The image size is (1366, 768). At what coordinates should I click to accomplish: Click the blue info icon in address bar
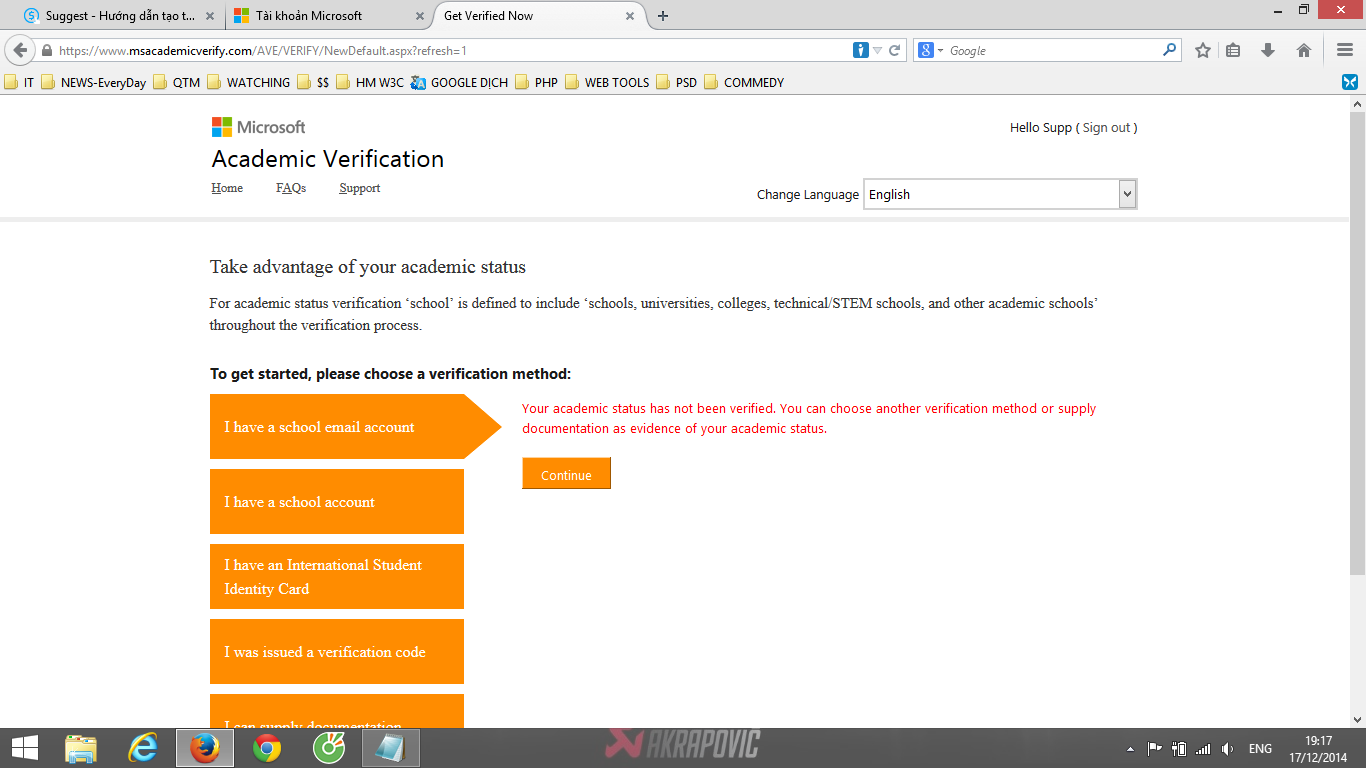point(861,50)
